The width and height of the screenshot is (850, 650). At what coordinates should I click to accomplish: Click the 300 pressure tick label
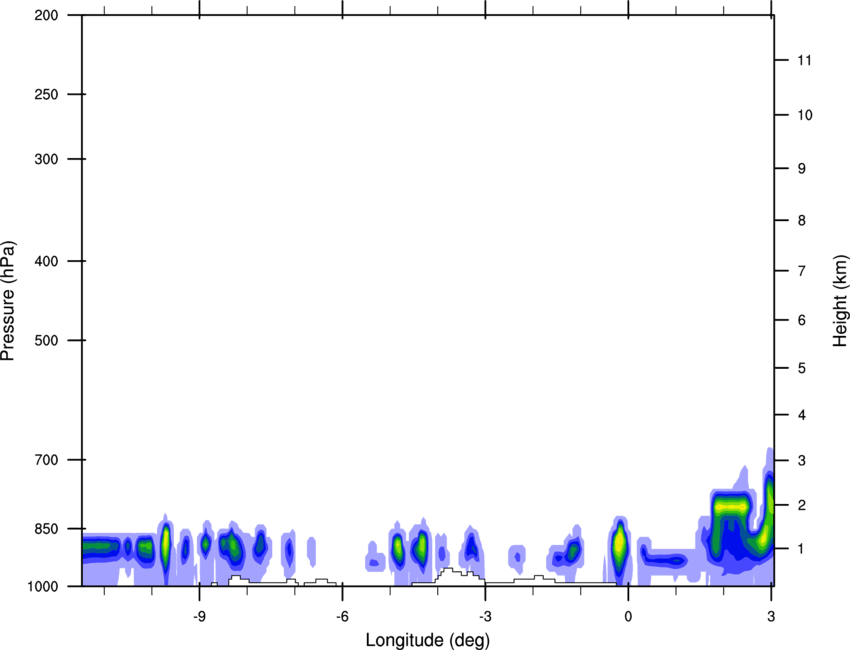click(46, 159)
